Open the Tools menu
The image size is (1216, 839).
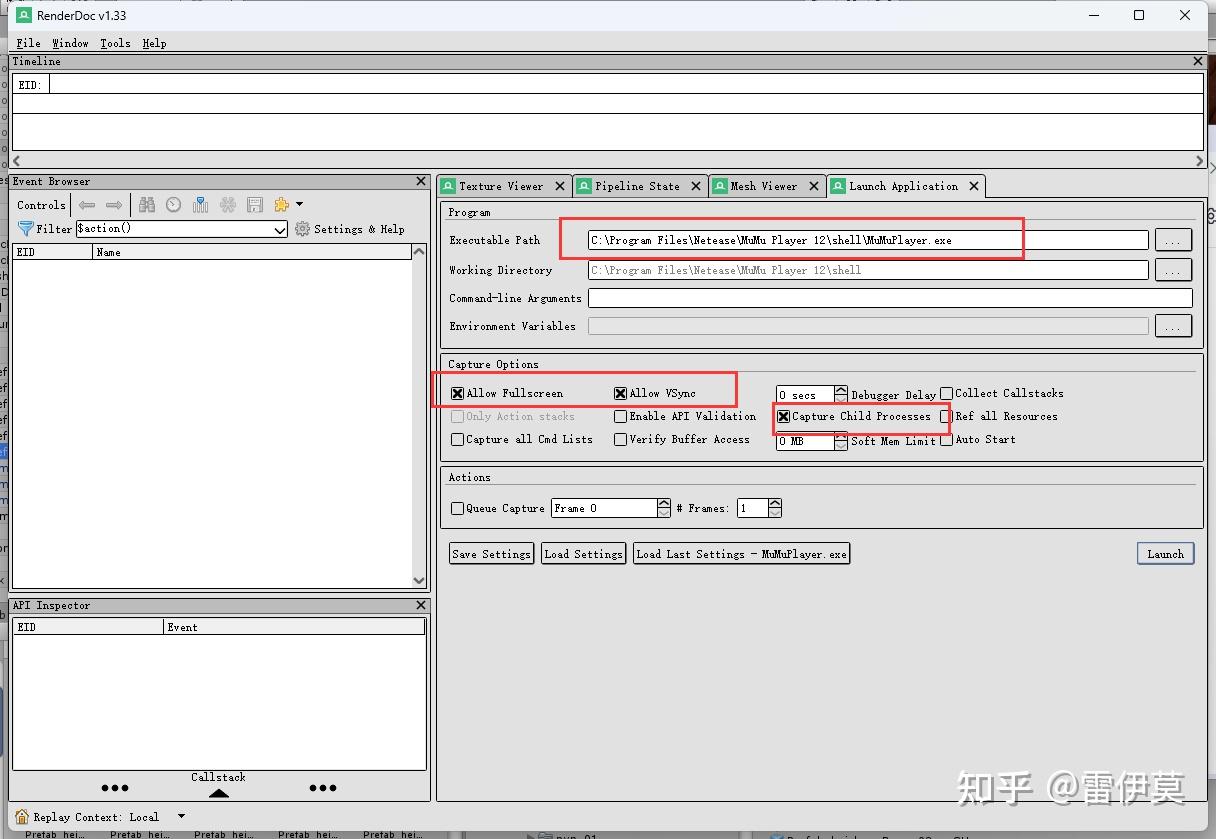coord(115,43)
